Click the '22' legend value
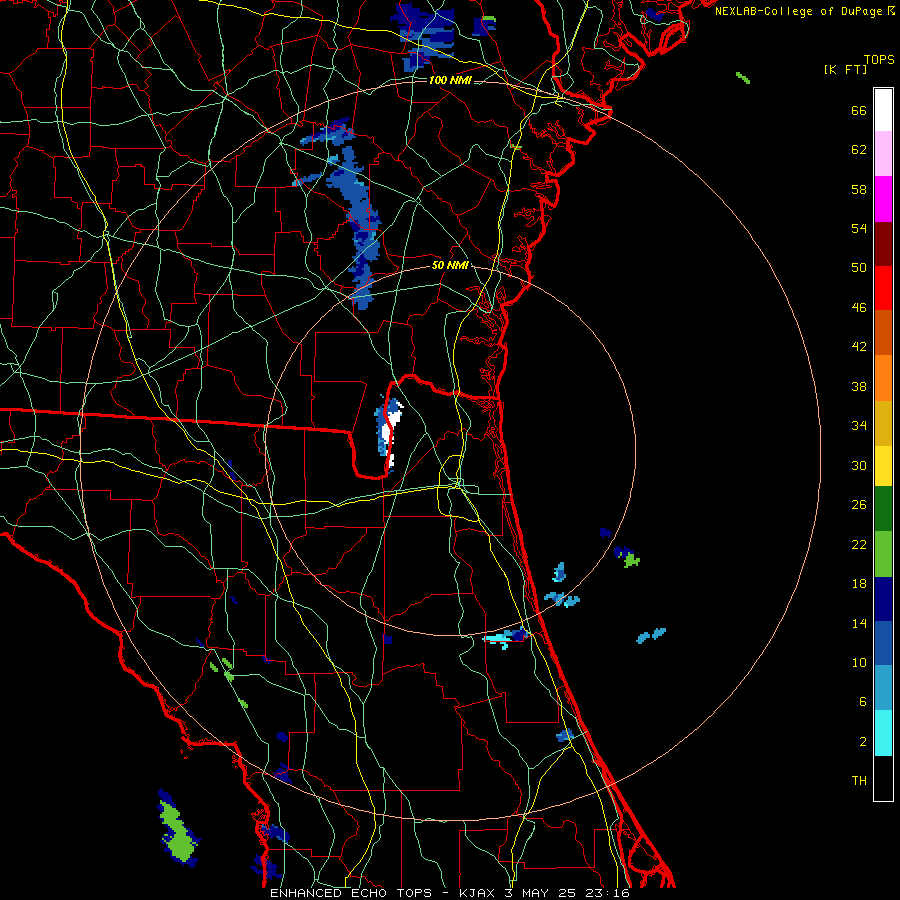This screenshot has height=900, width=900. [x=859, y=544]
